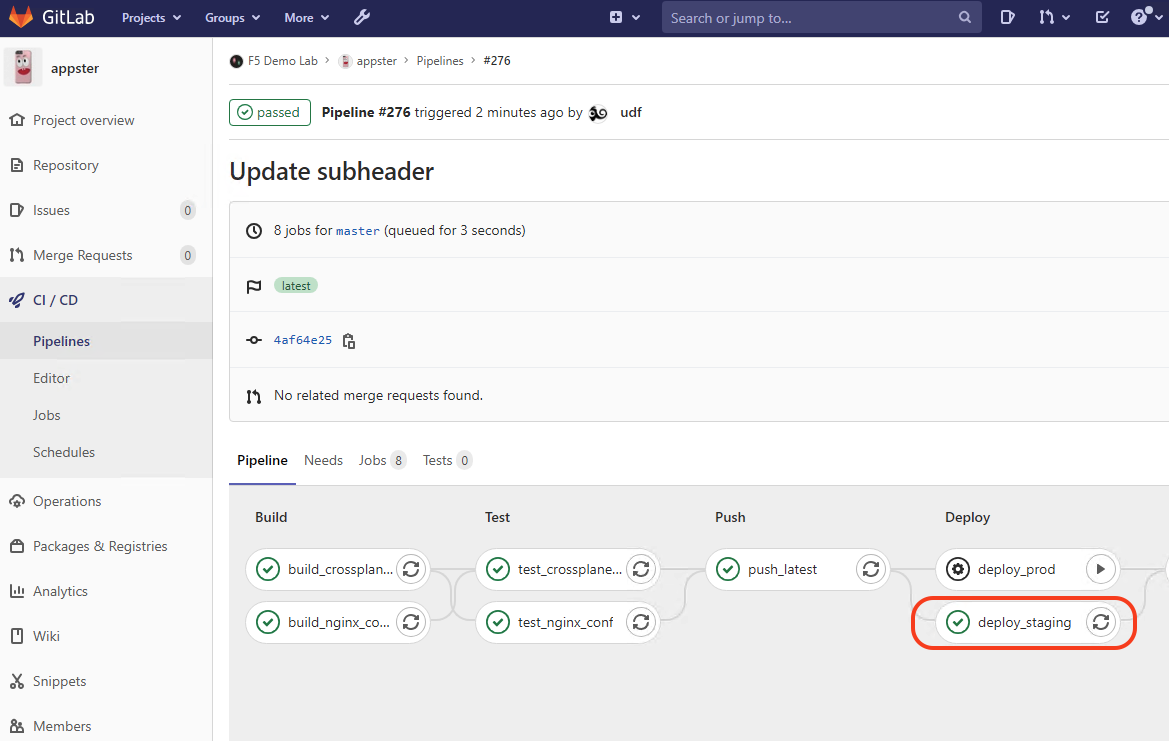This screenshot has width=1169, height=741.
Task: Open the To-Do list icon
Action: (1102, 17)
